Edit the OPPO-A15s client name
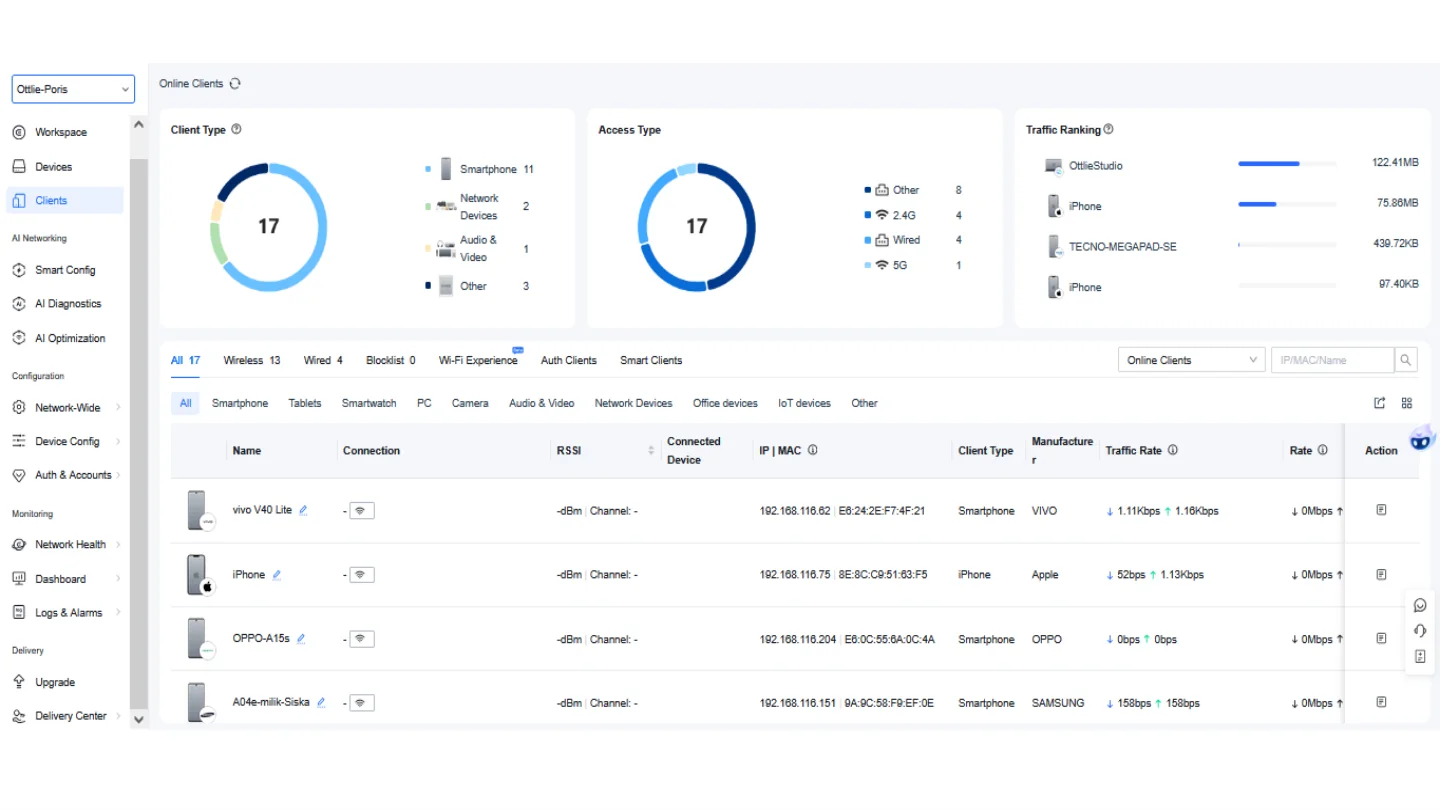The width and height of the screenshot is (1440, 810). pyautogui.click(x=301, y=638)
